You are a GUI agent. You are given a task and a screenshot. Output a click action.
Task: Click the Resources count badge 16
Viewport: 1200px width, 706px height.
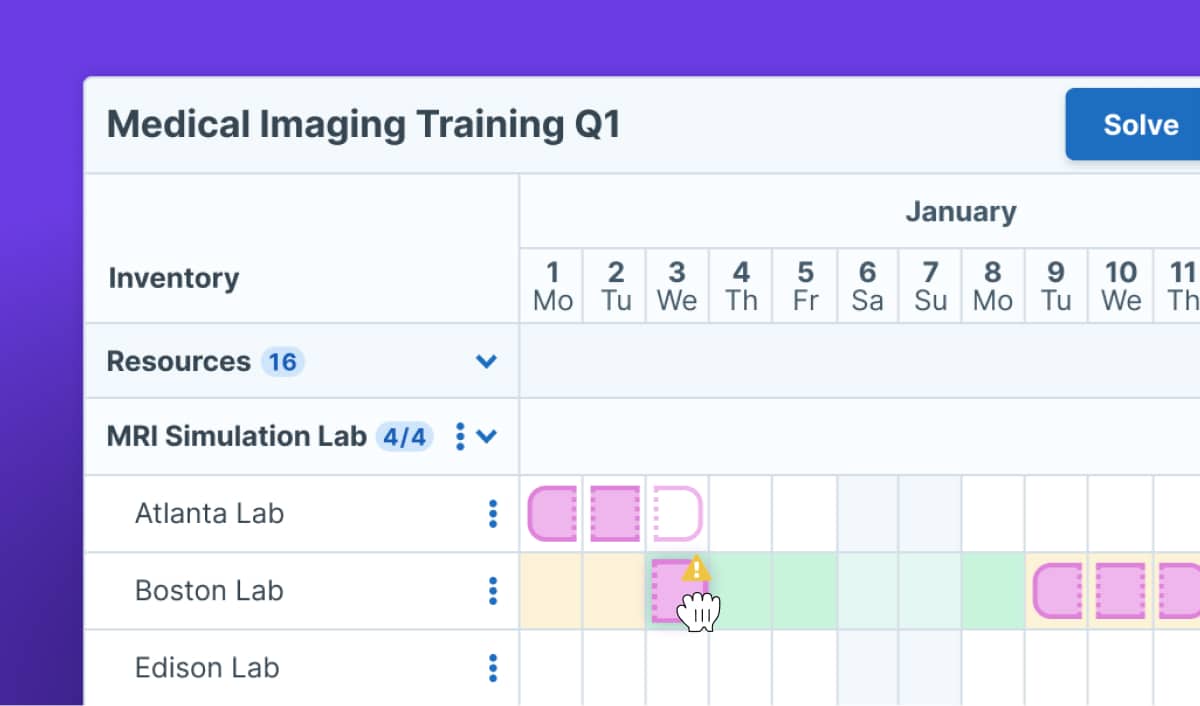(x=282, y=361)
